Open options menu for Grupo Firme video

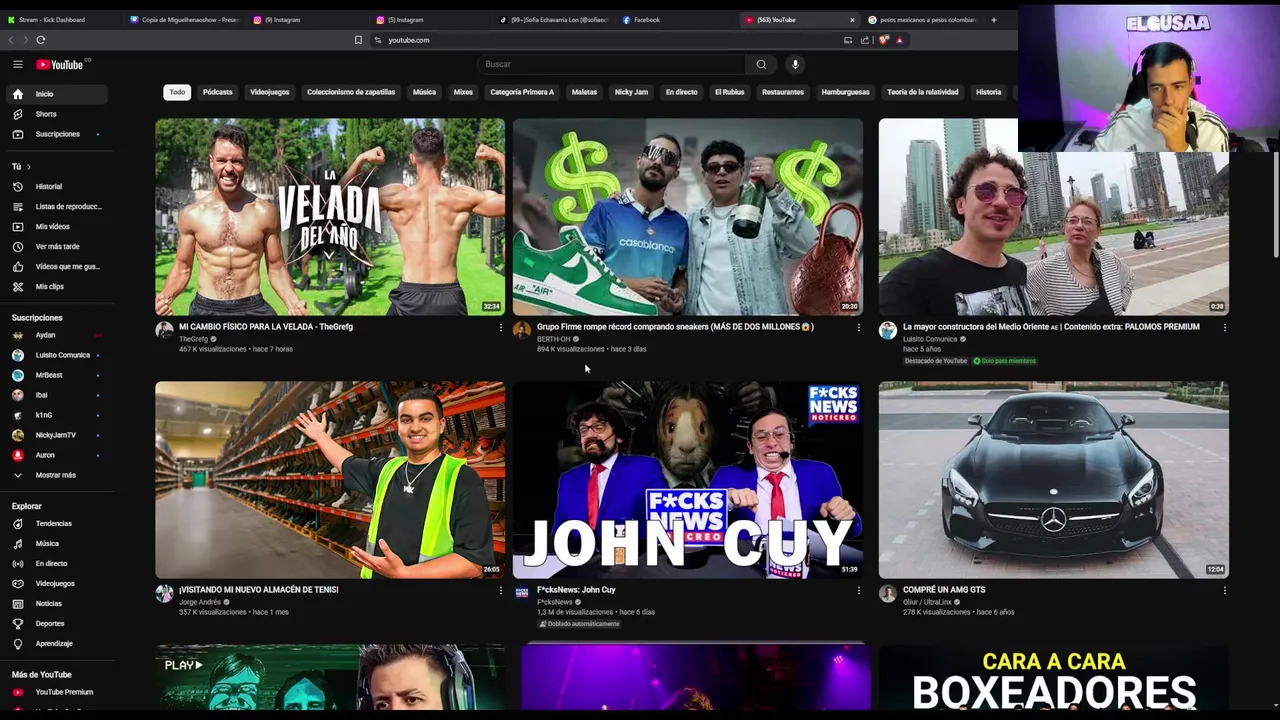pos(858,327)
